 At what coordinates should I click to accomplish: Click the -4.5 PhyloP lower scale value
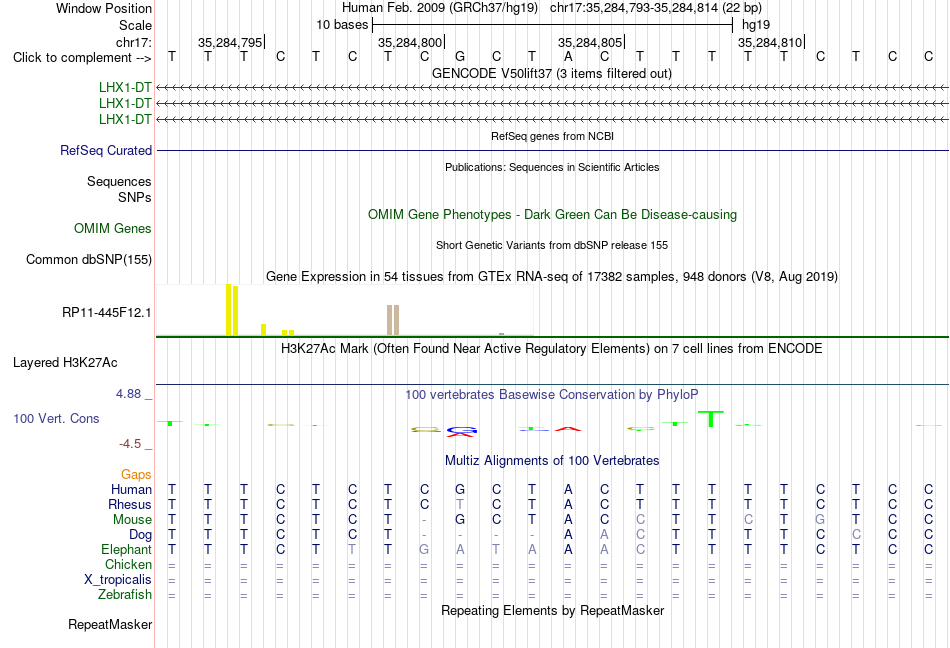(130, 444)
